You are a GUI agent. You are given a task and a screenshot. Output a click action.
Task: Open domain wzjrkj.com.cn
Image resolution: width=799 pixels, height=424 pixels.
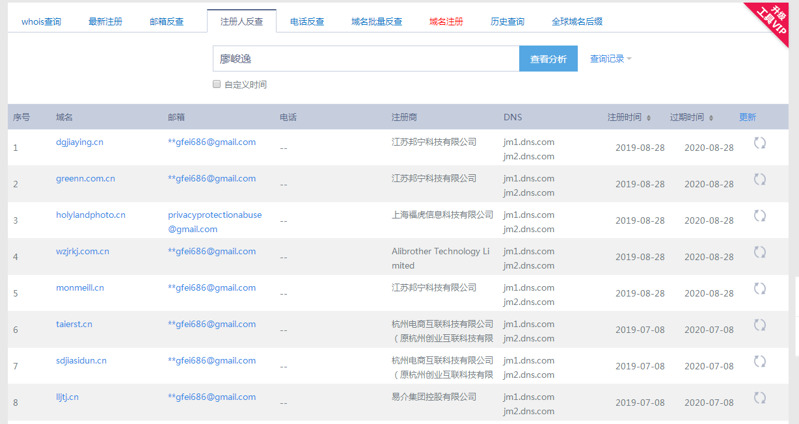tap(83, 251)
